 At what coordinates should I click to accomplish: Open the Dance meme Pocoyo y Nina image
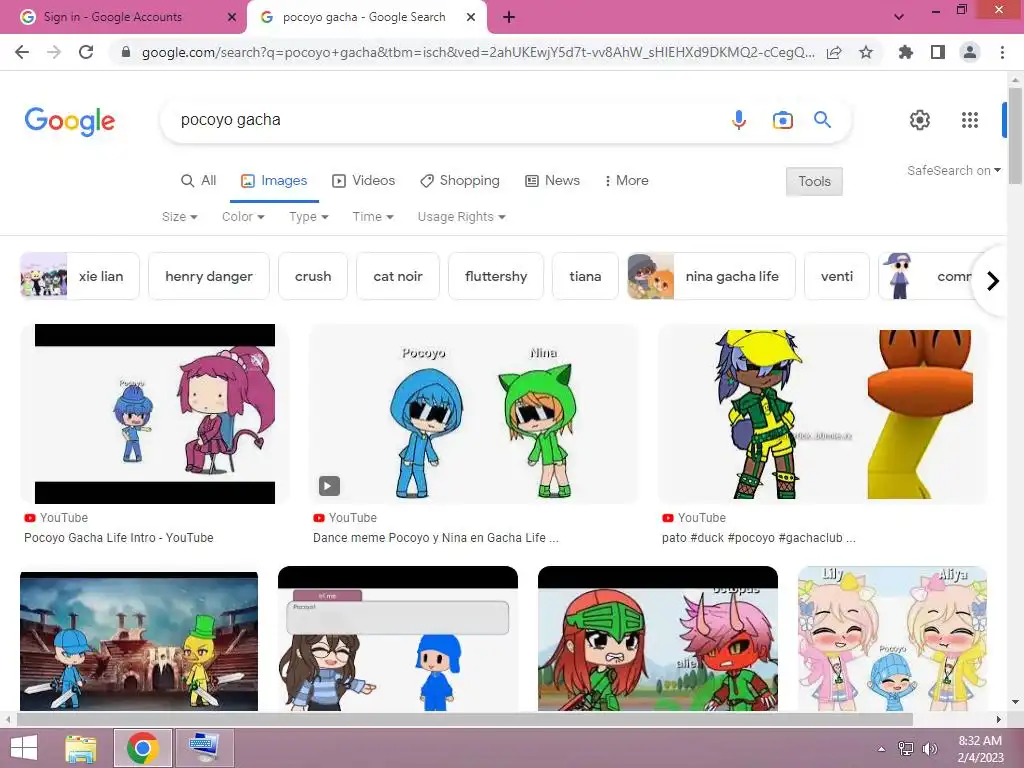pyautogui.click(x=473, y=414)
